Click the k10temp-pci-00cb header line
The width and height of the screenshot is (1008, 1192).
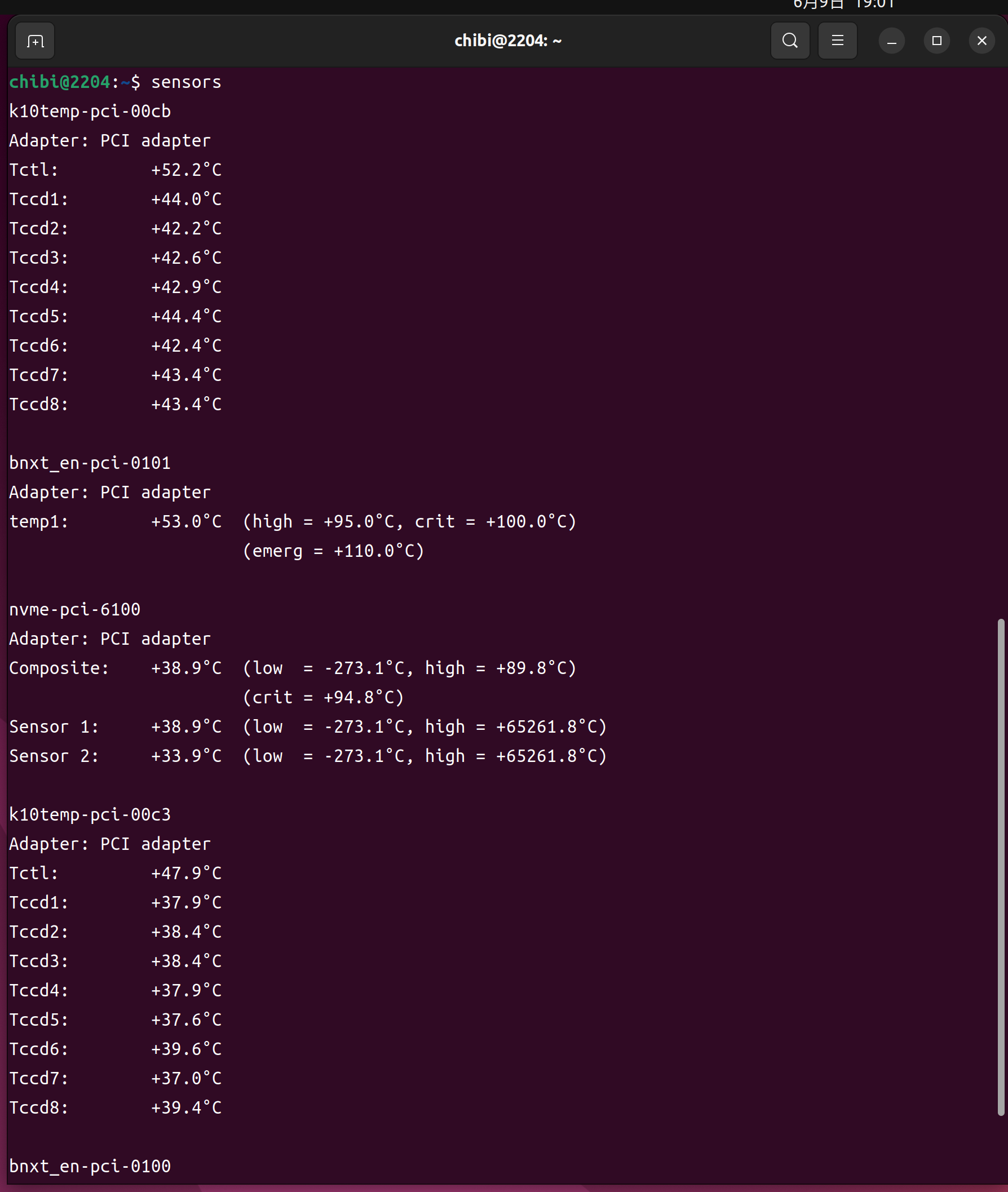click(x=90, y=112)
